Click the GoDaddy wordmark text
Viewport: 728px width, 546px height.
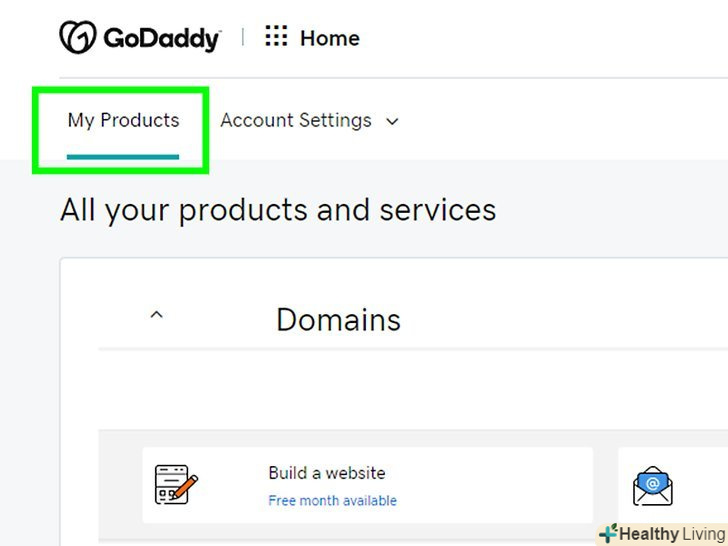(161, 39)
